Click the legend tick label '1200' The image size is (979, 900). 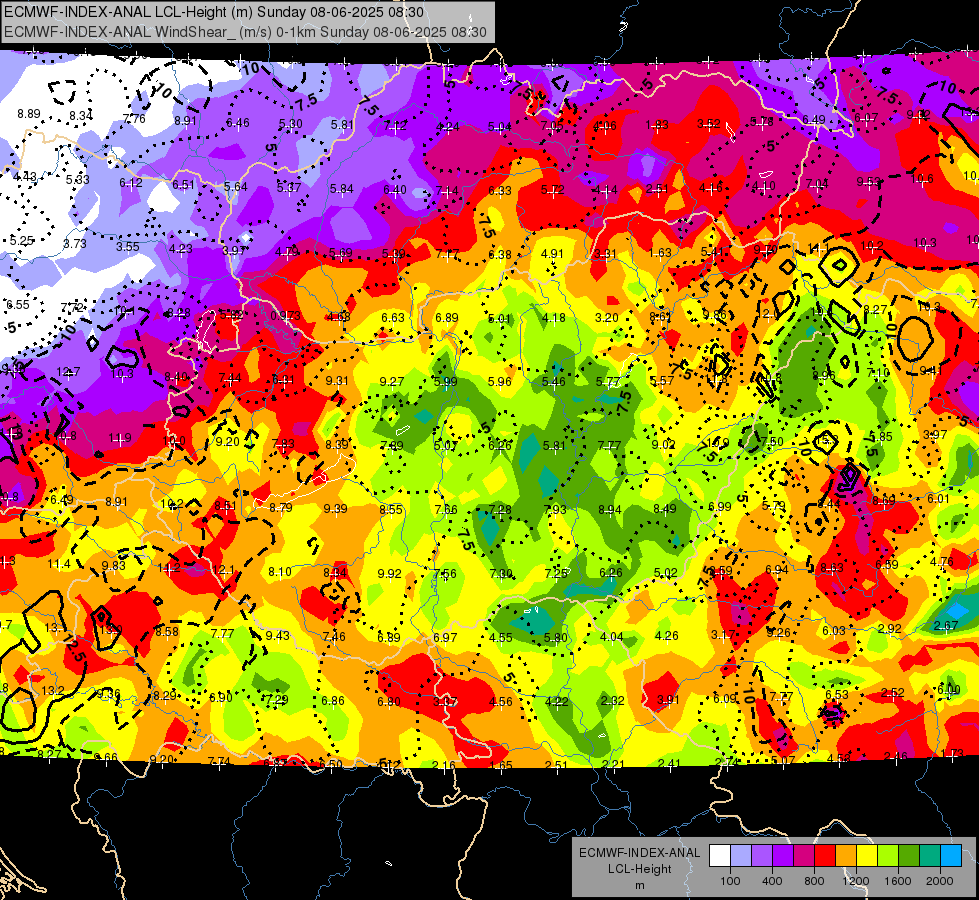(x=856, y=881)
